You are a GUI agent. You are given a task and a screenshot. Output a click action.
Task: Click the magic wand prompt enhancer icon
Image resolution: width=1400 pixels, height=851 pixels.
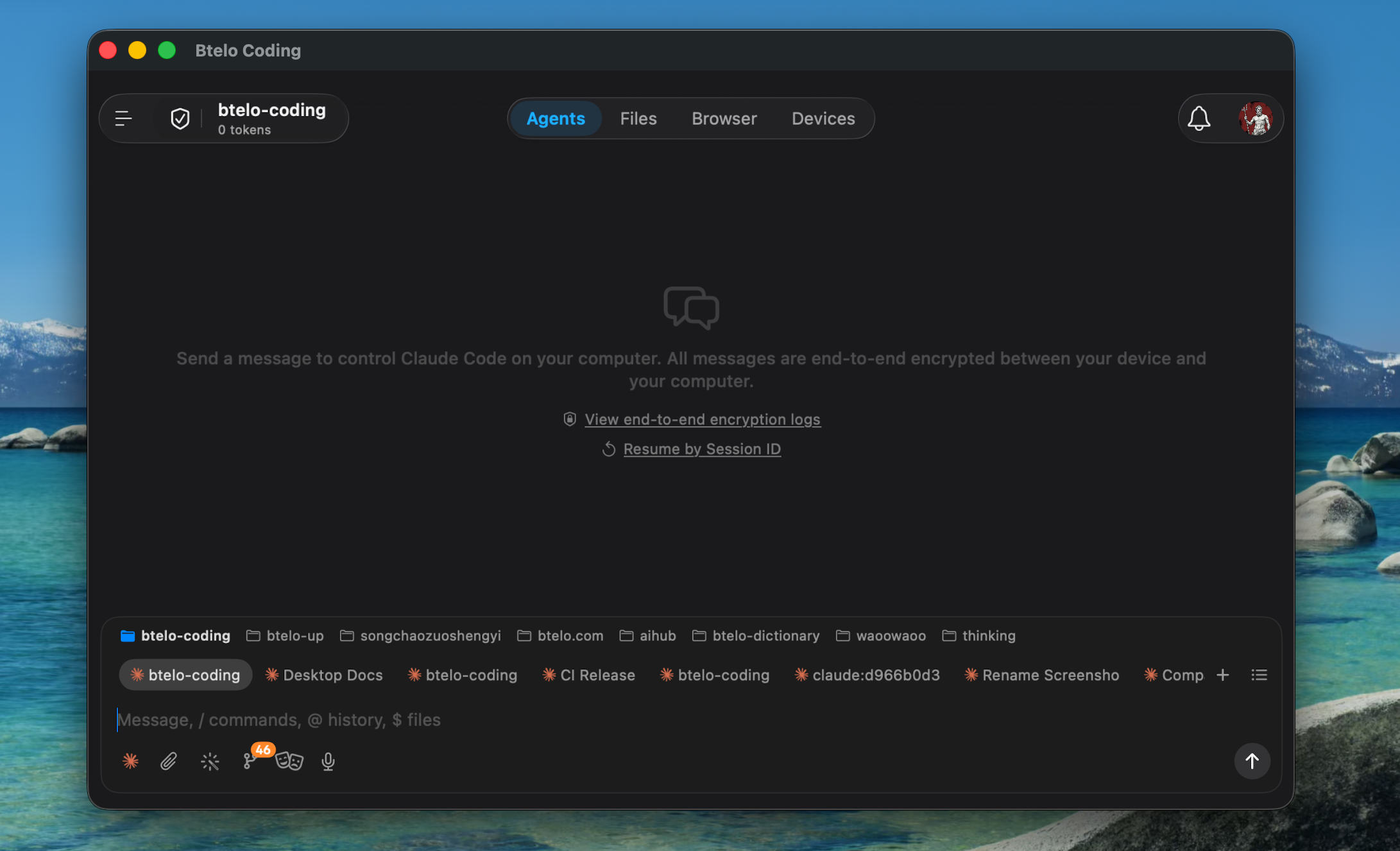point(210,761)
